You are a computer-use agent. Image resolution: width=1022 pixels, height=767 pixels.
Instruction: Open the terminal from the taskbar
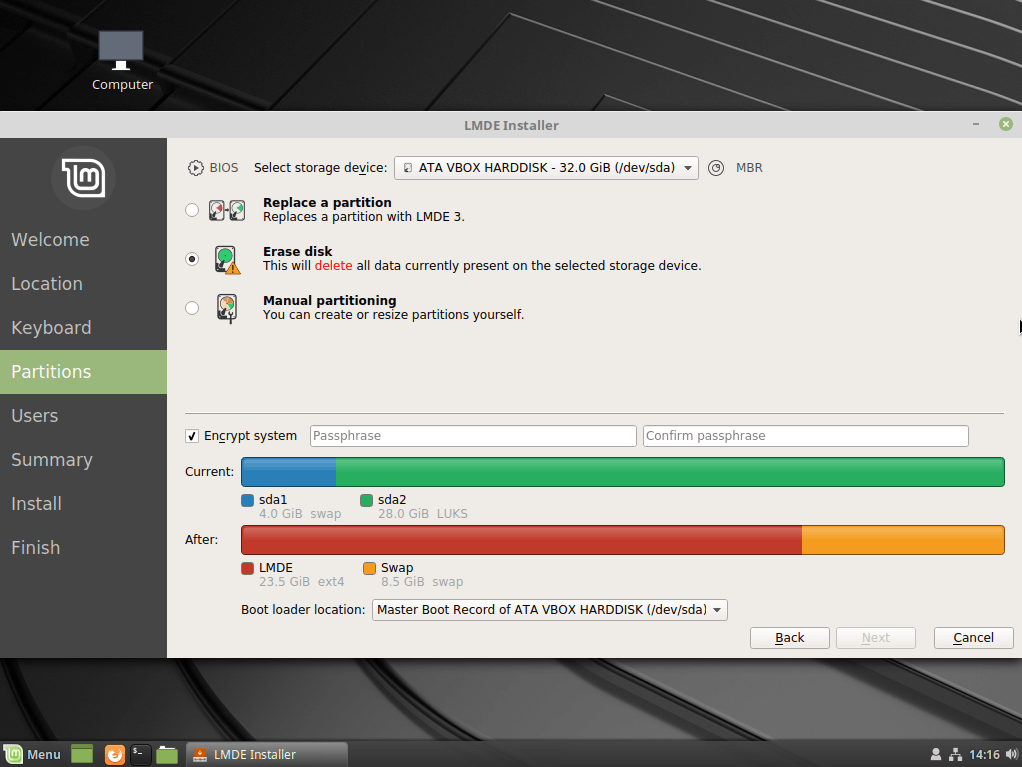click(141, 754)
